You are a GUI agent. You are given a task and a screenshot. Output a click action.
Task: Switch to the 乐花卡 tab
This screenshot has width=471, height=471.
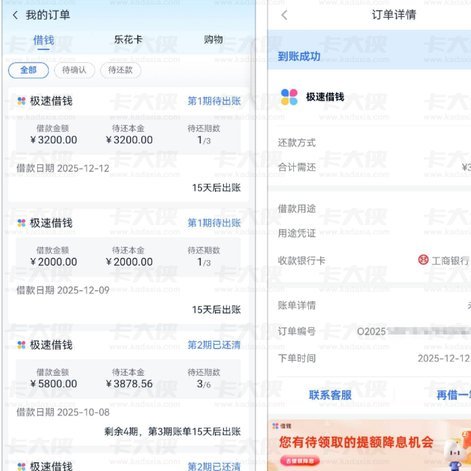tap(128, 40)
